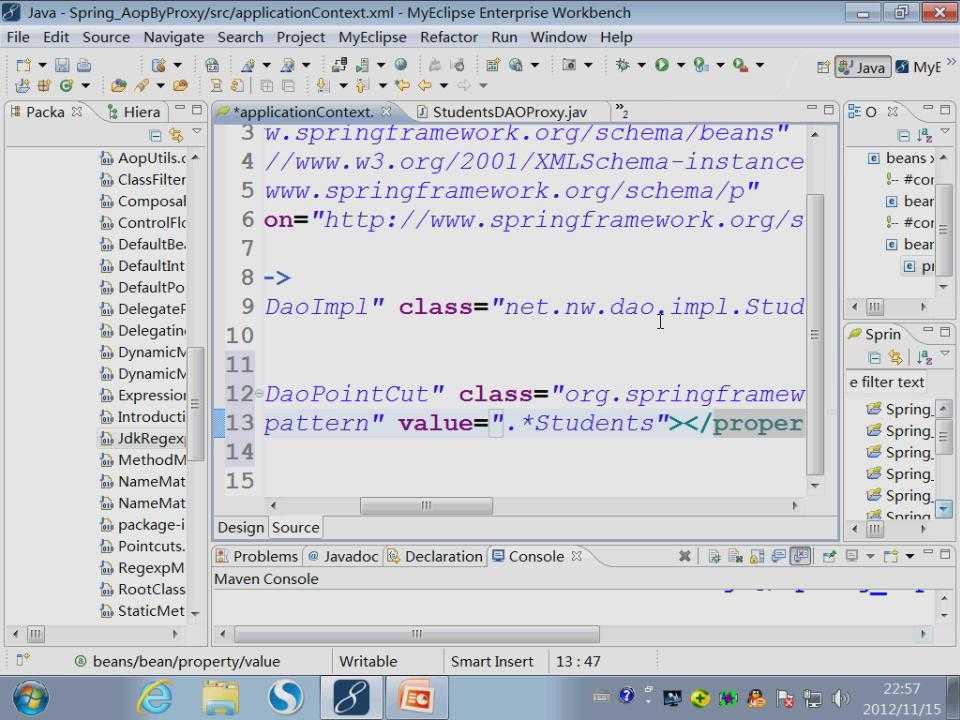Click the globe web browser toolbar icon

(x=400, y=64)
